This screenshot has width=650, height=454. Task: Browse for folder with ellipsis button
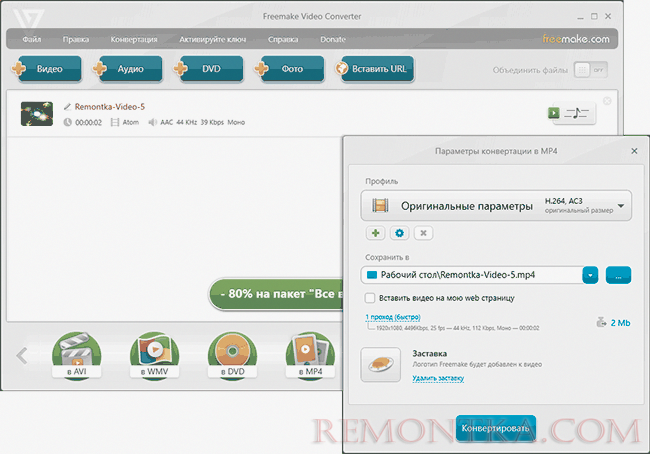[618, 275]
